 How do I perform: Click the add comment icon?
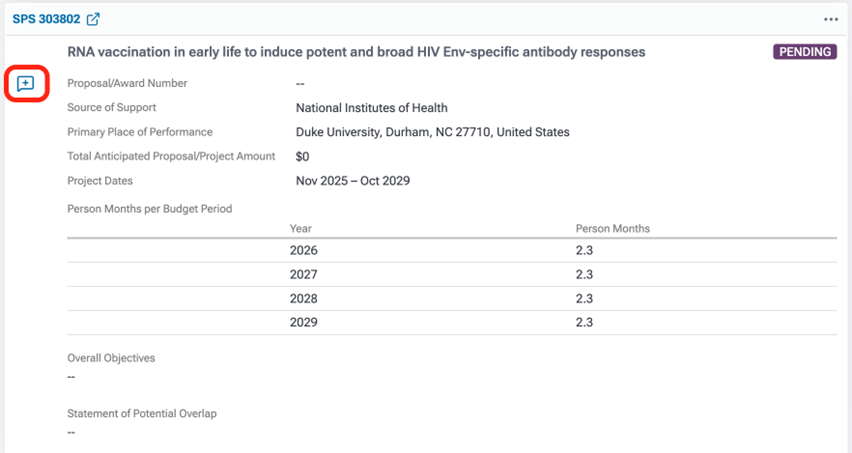tap(26, 83)
